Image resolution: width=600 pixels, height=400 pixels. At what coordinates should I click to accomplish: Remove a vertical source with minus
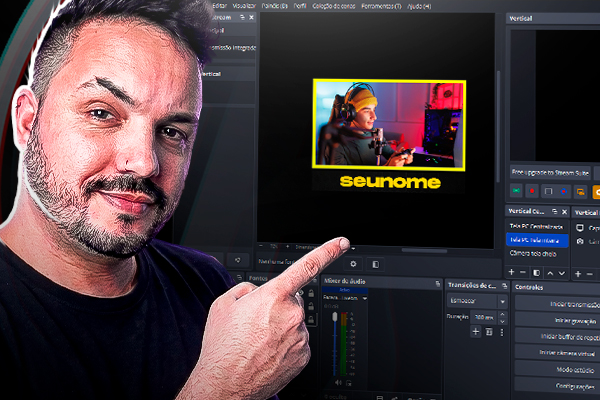pyautogui.click(x=590, y=274)
